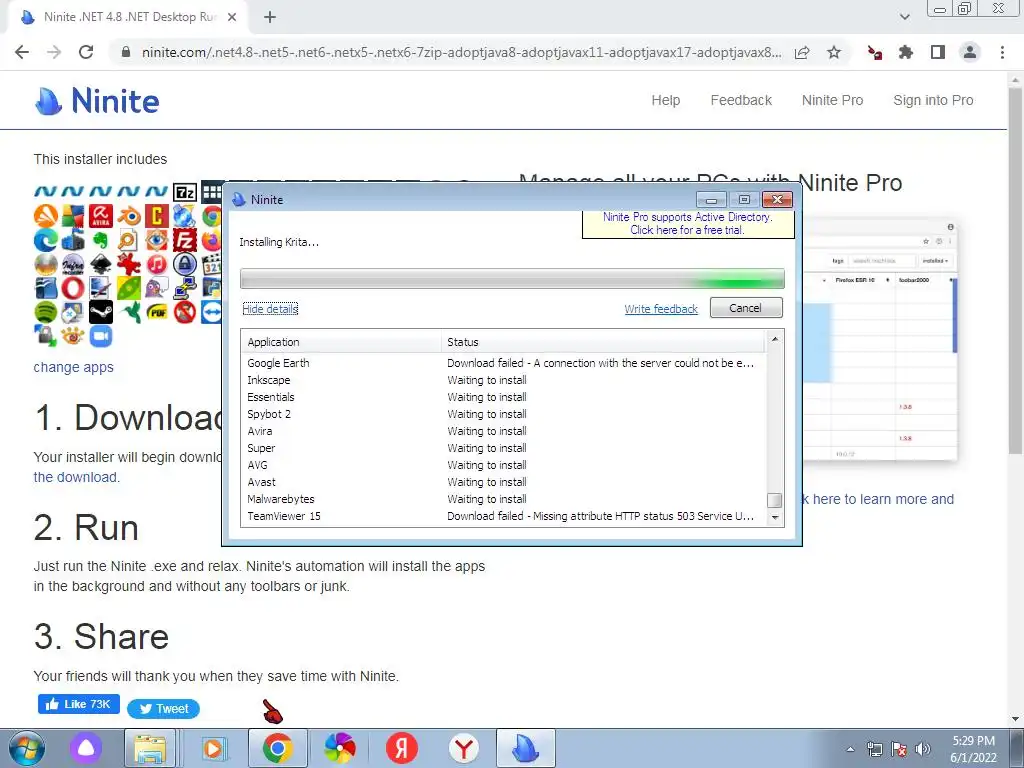Open Chrome three-dot menu

tap(1002, 52)
